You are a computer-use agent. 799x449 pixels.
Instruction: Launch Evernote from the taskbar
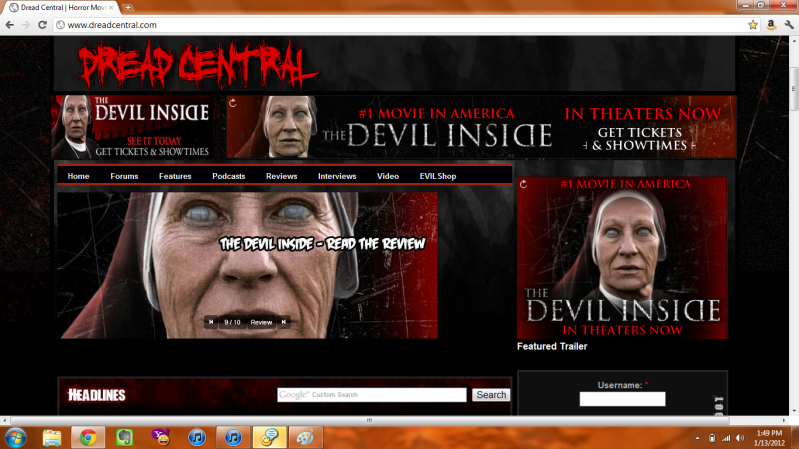pyautogui.click(x=124, y=438)
